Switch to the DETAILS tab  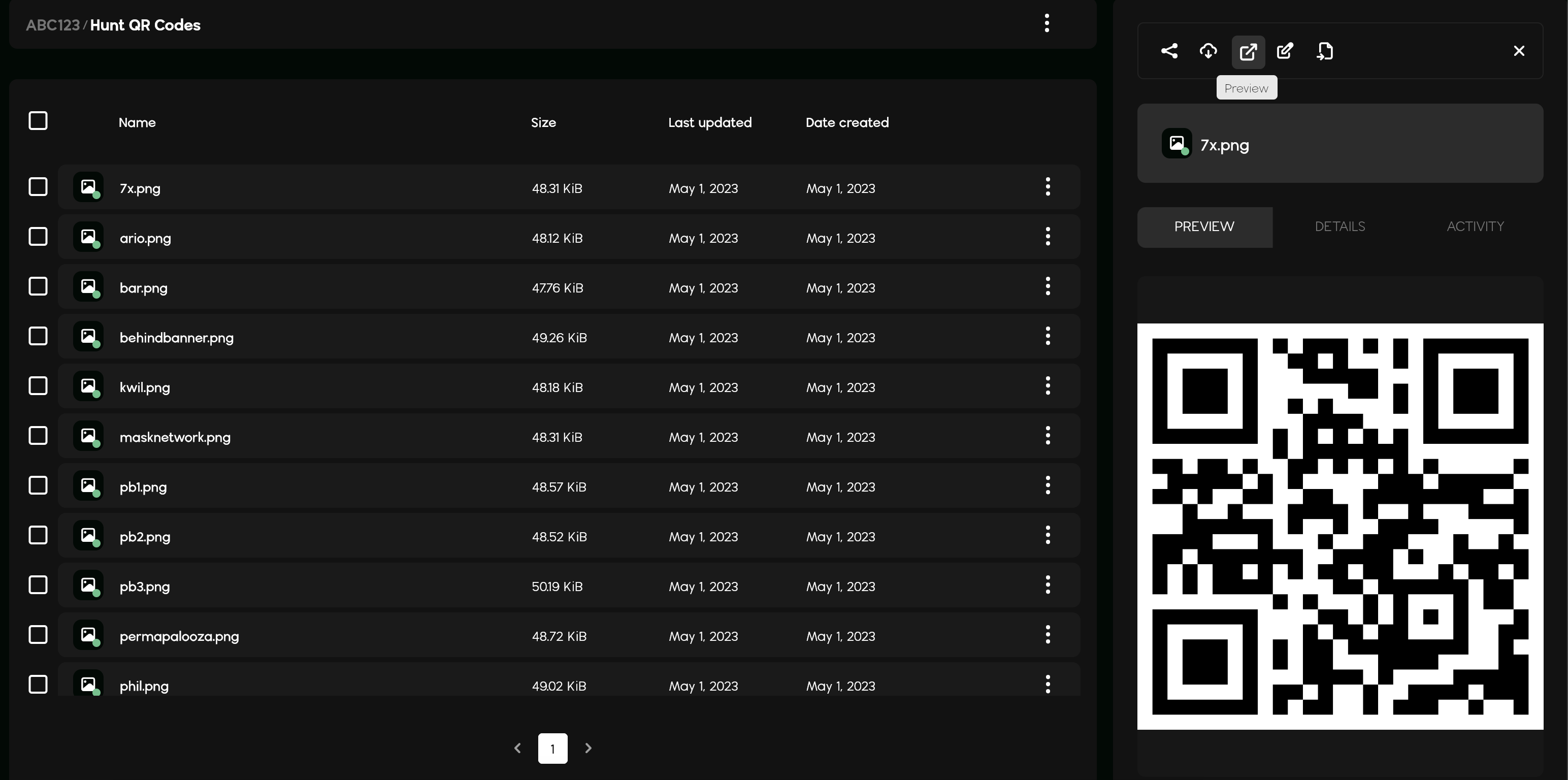coord(1340,227)
